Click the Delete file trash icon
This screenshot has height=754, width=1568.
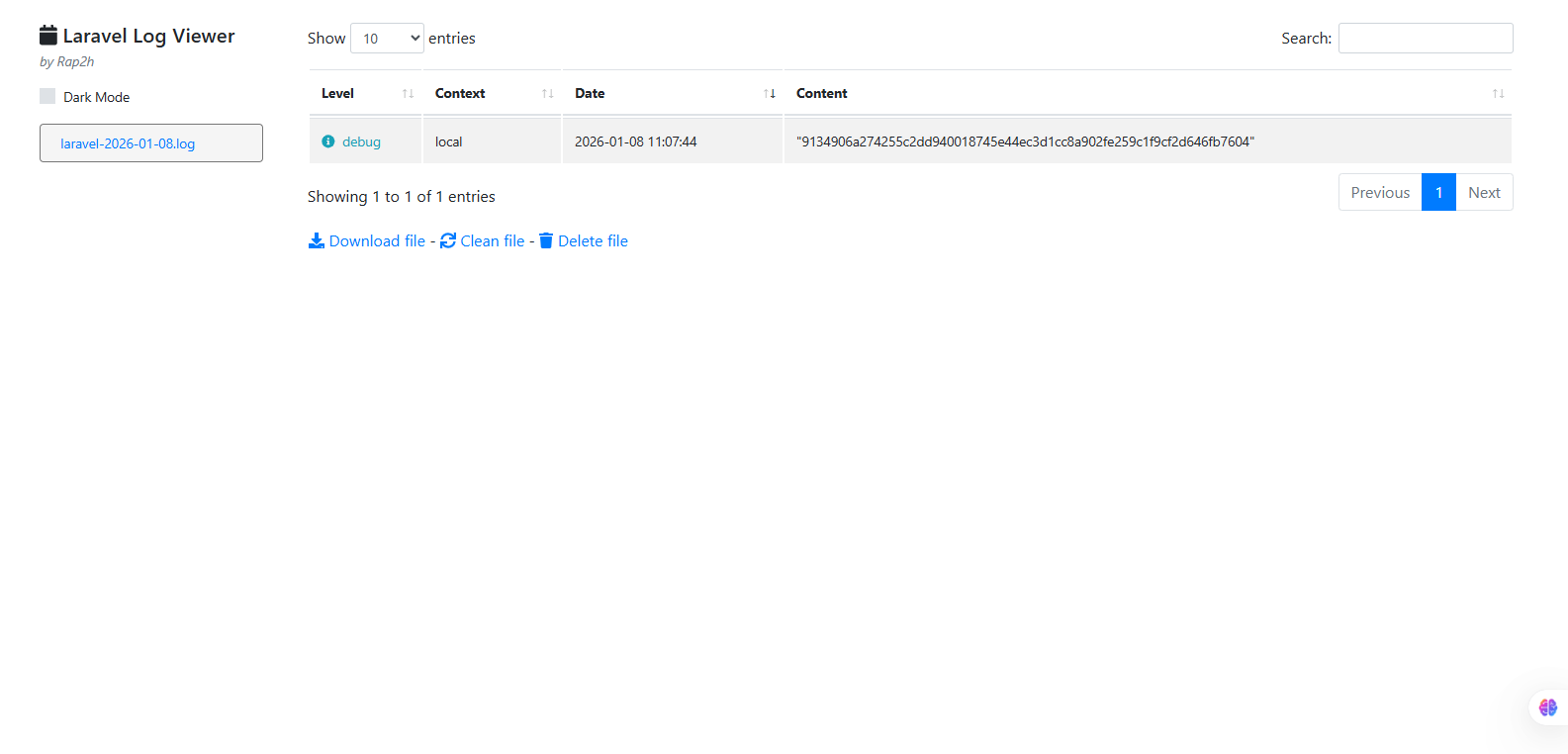(546, 240)
